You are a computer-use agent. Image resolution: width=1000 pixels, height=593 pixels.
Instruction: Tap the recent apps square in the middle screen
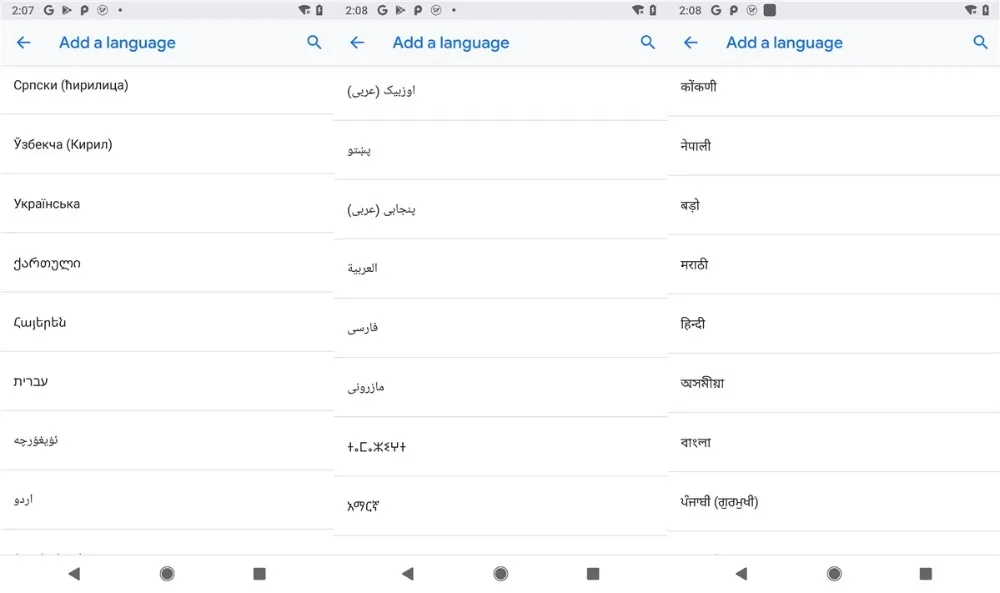[593, 574]
